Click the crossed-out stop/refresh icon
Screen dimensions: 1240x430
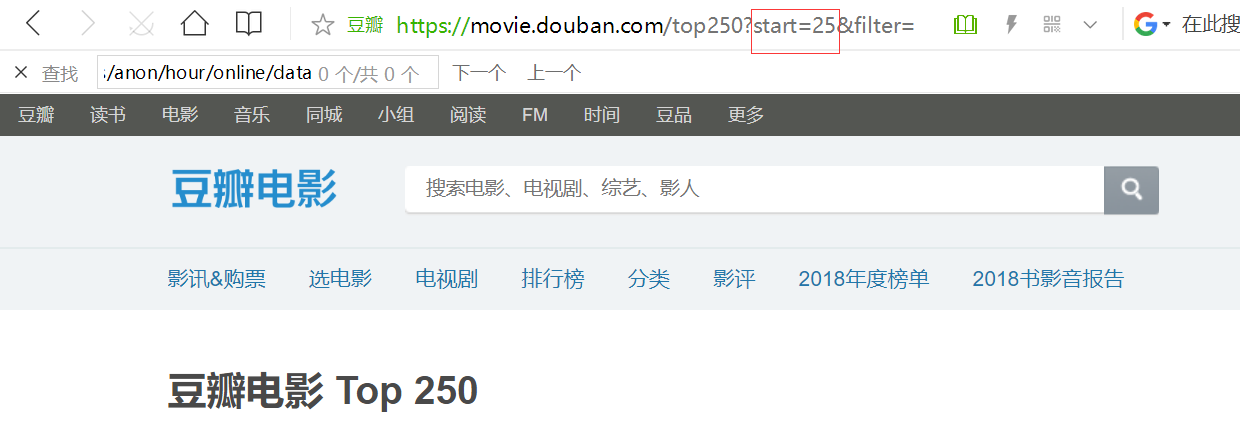(x=142, y=24)
